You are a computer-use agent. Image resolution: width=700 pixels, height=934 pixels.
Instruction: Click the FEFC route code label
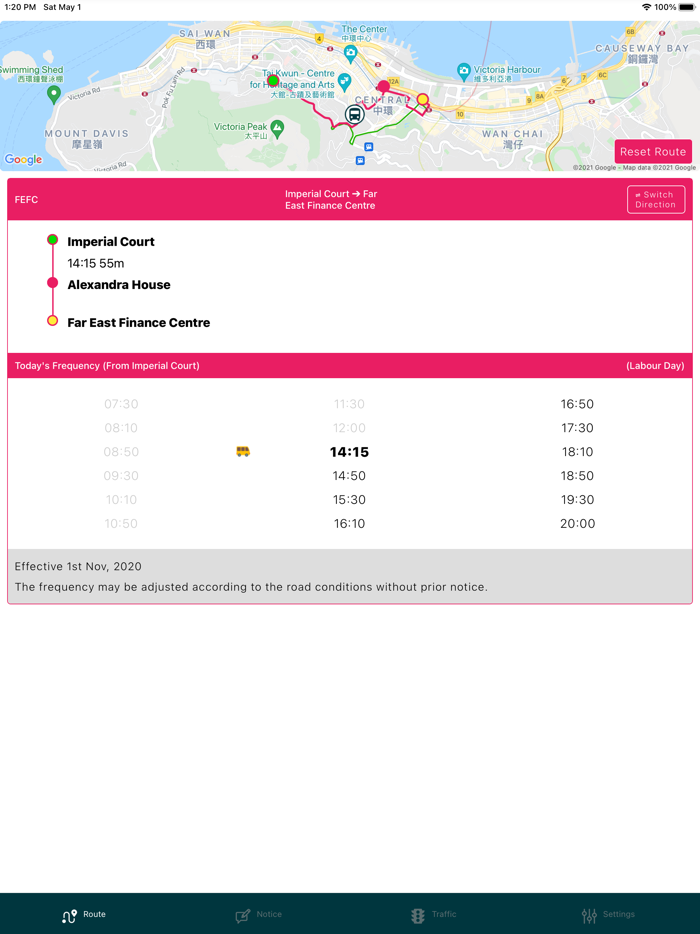point(26,199)
